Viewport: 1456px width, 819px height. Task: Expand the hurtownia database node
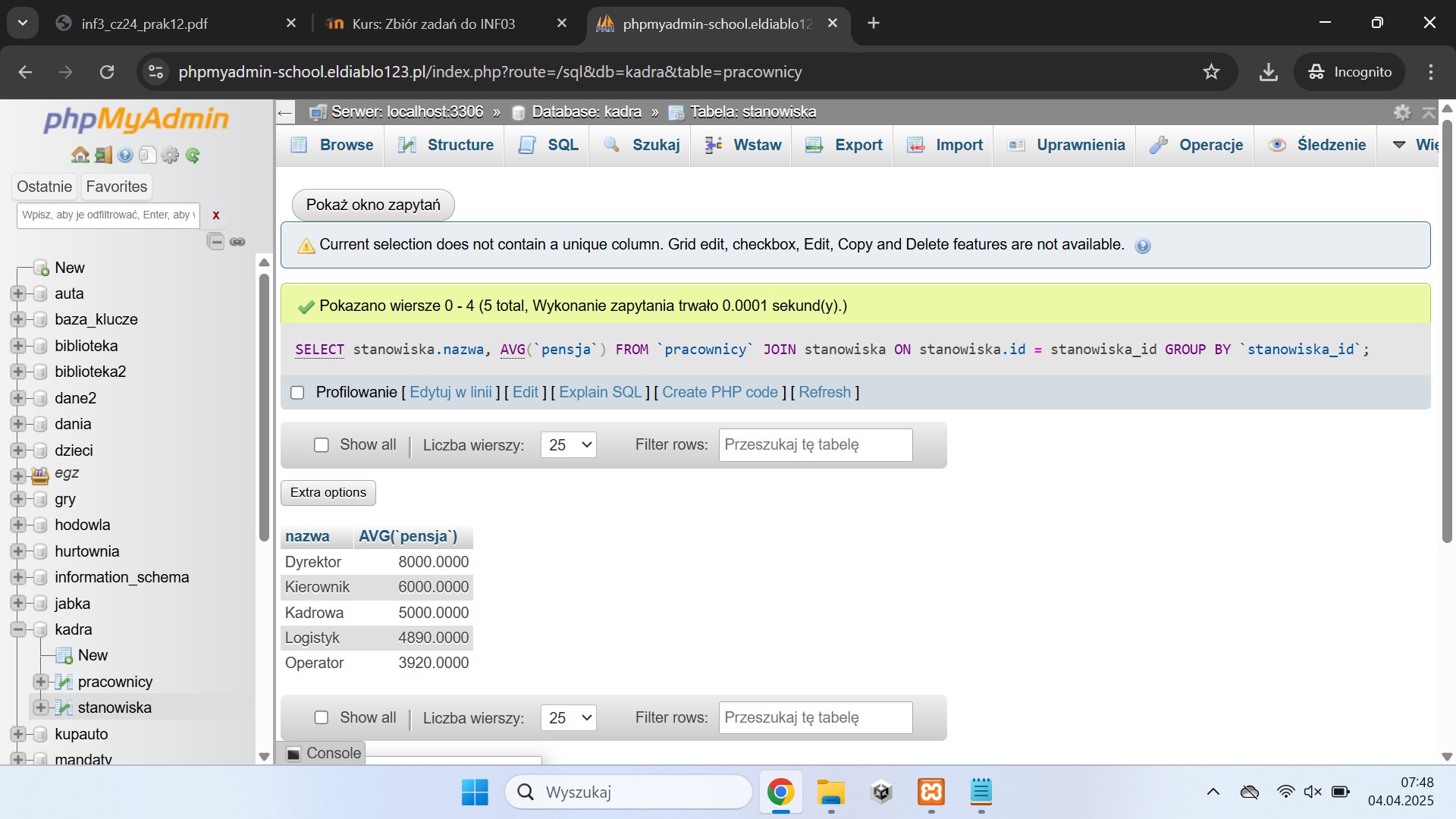point(17,551)
